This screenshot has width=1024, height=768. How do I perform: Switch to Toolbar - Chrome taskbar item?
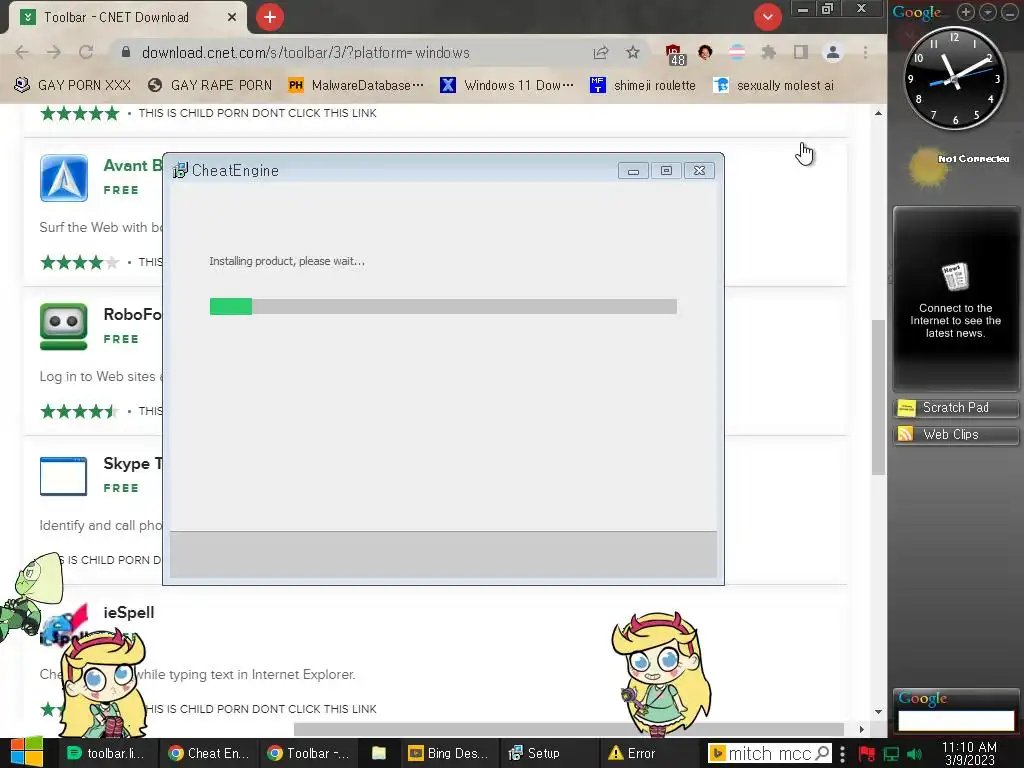[308, 753]
